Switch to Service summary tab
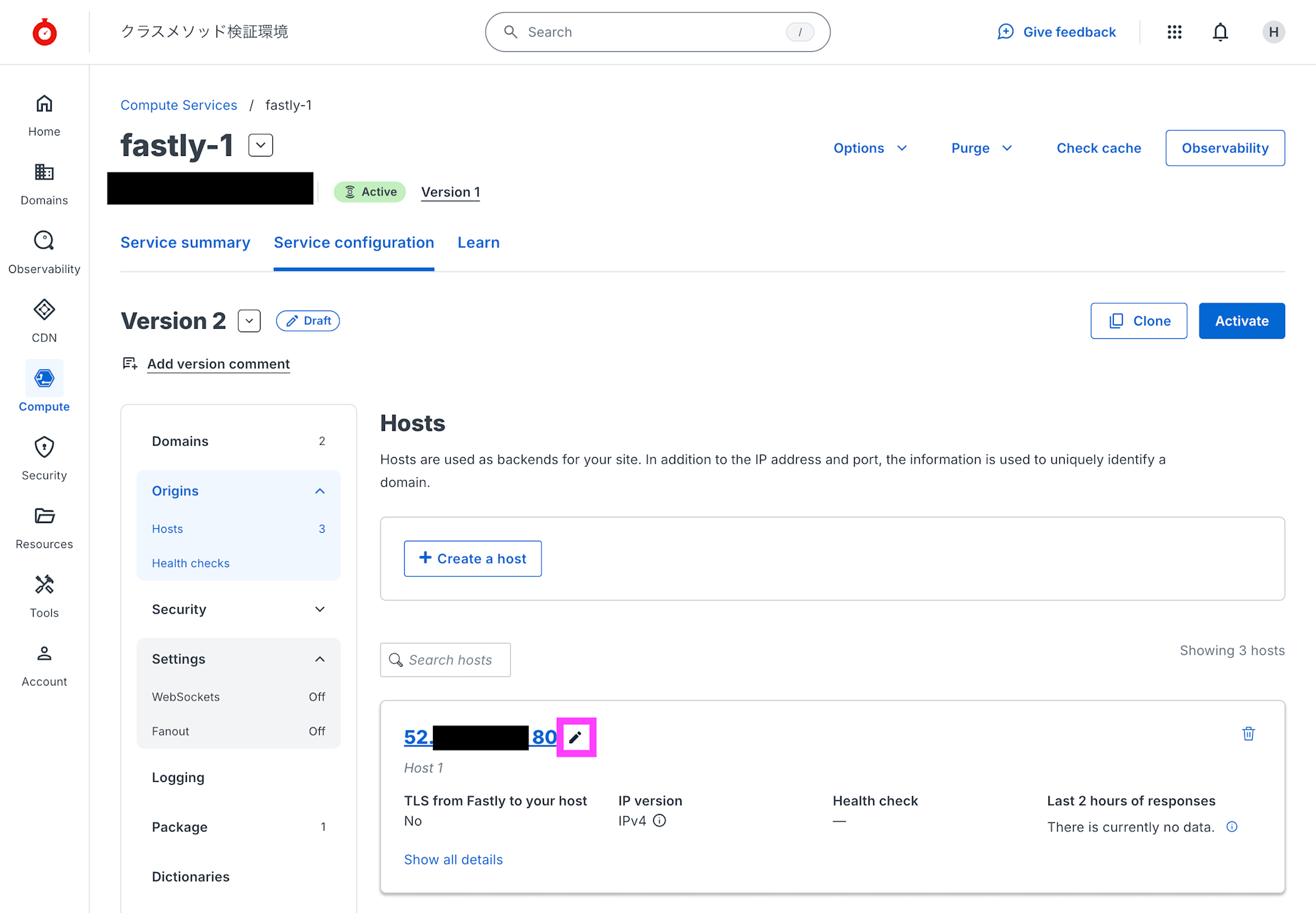 point(186,243)
